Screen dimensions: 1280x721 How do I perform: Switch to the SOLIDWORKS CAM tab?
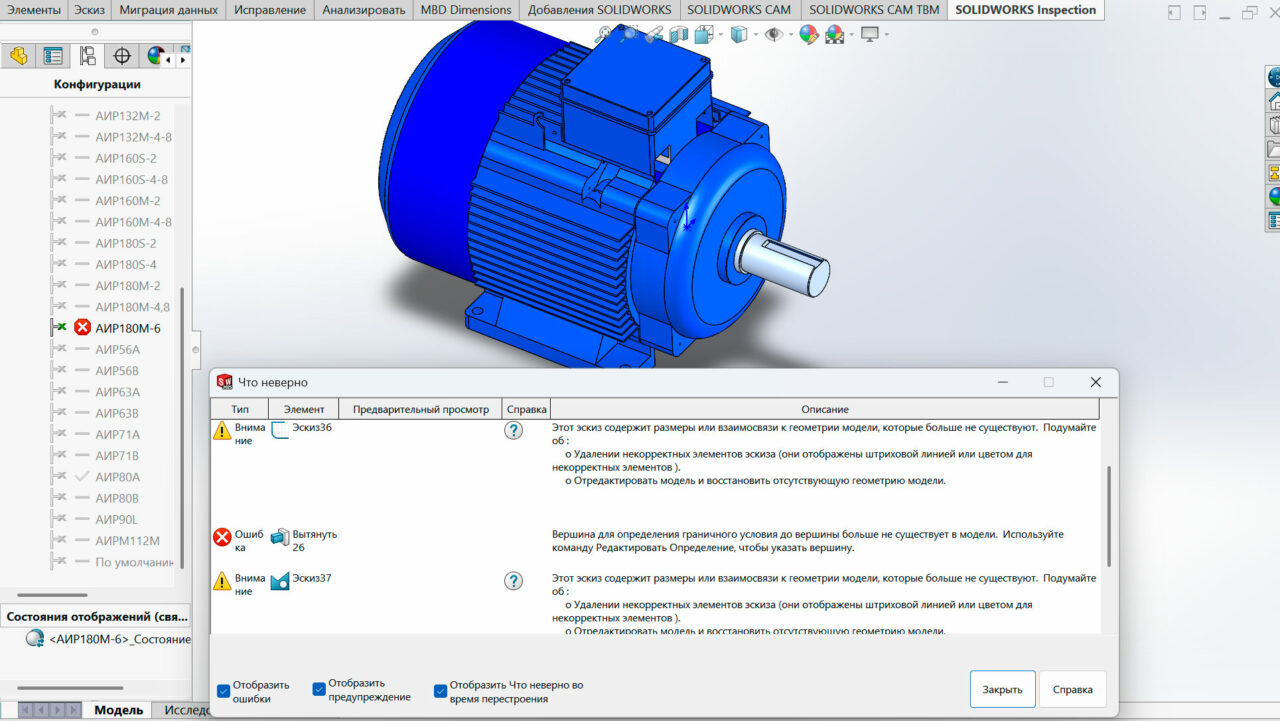738,10
